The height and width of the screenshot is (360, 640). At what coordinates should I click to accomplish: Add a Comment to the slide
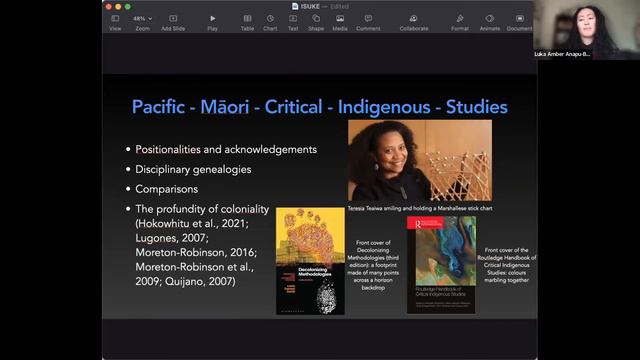click(x=368, y=23)
